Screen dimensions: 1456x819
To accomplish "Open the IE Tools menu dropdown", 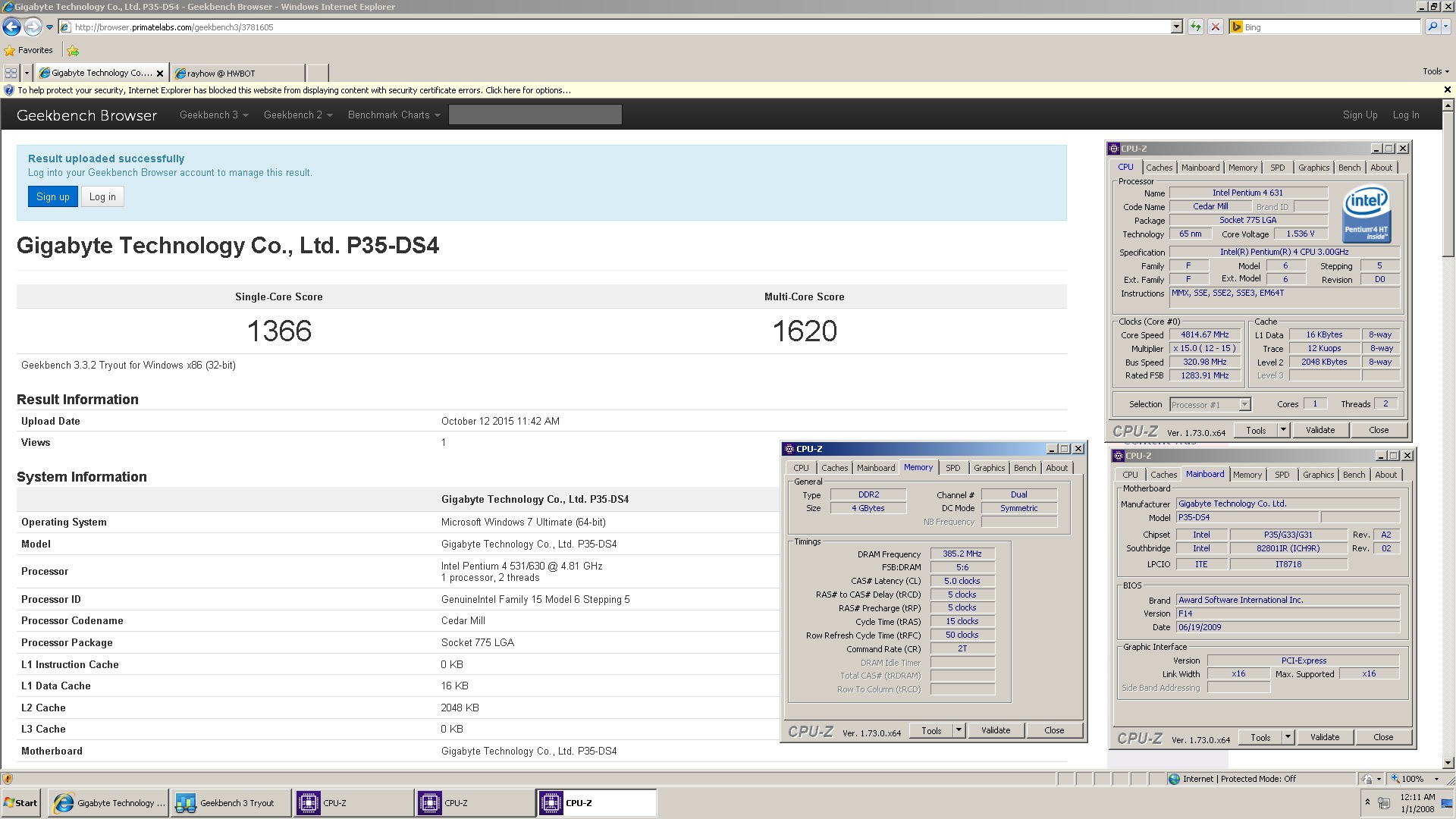I will (1436, 71).
